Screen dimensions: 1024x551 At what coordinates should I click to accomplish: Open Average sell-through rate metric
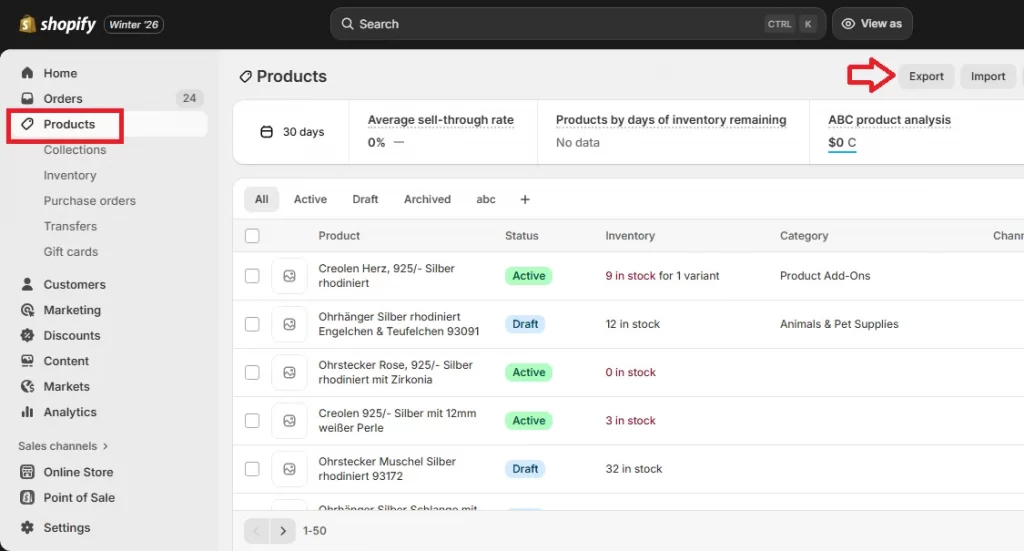click(x=441, y=120)
